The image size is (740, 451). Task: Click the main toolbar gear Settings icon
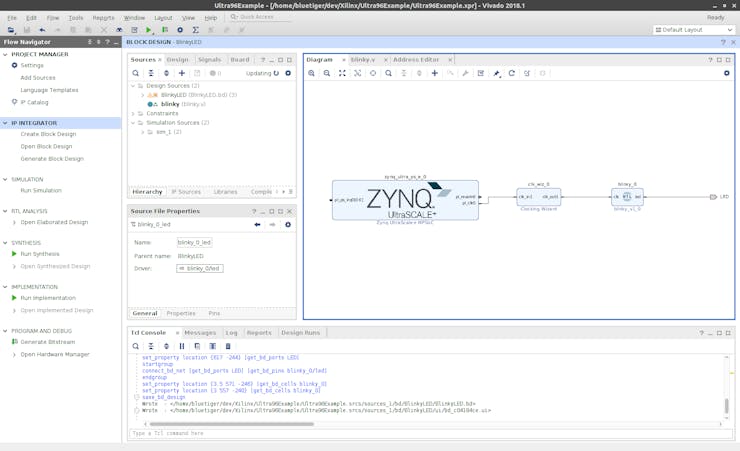pos(180,30)
